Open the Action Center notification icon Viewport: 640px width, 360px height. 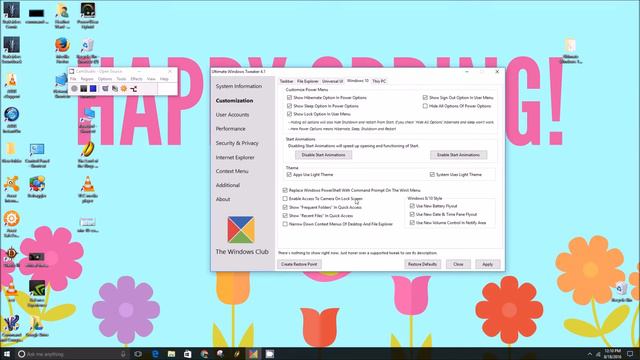pos(630,354)
